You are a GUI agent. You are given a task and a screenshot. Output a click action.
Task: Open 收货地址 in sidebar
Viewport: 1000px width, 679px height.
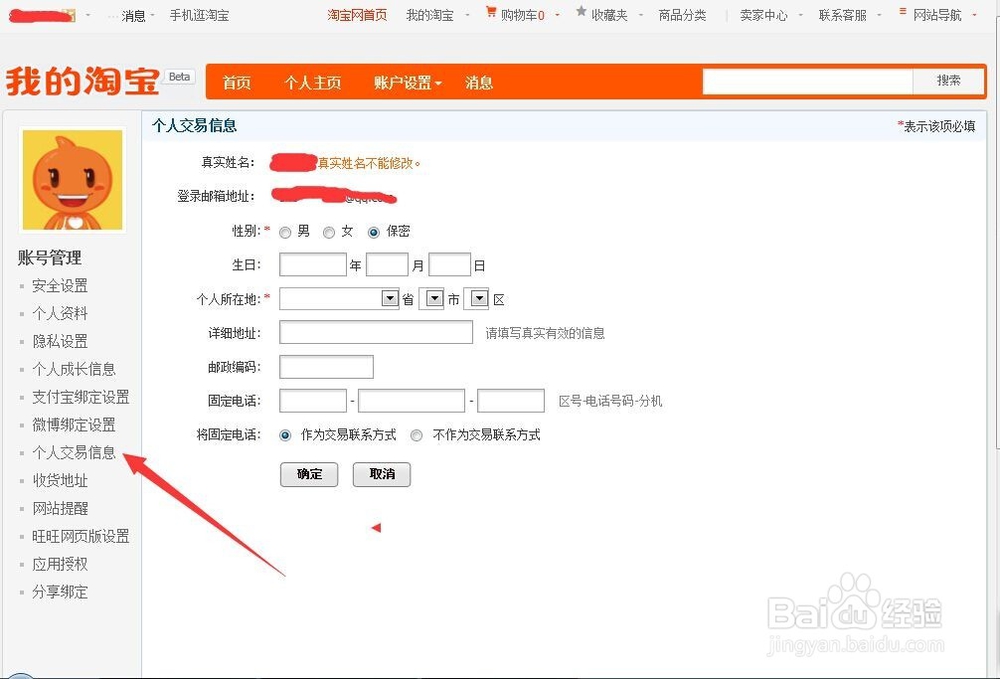point(60,481)
